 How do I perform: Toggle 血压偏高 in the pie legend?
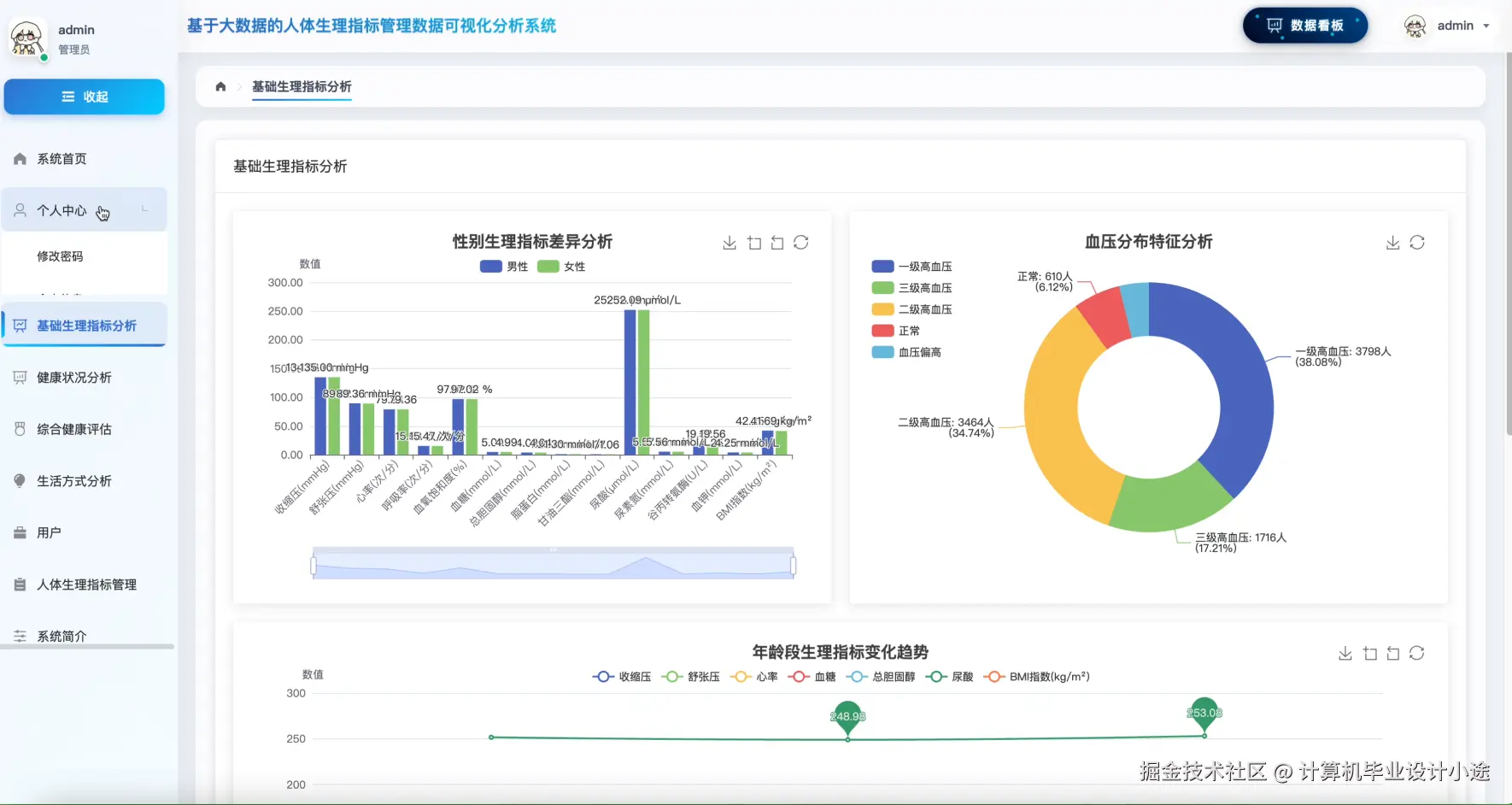tap(906, 352)
